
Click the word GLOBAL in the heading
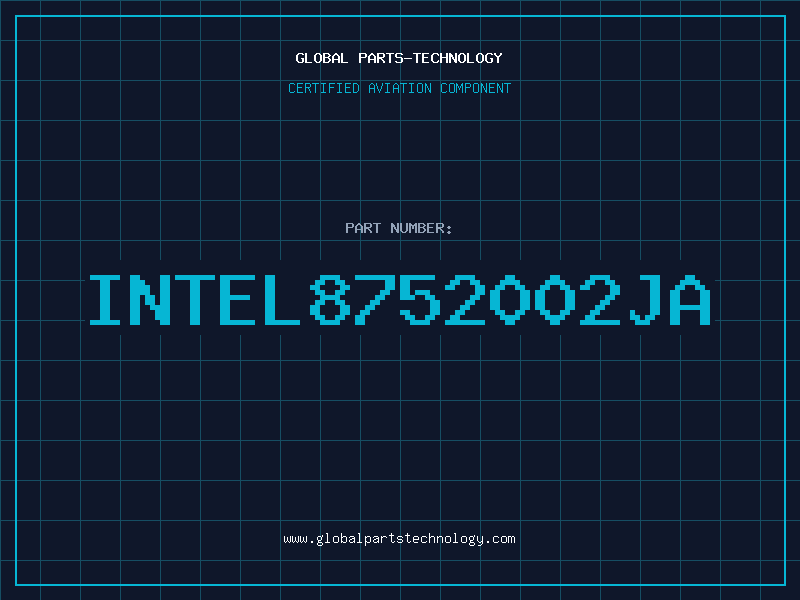click(322, 58)
